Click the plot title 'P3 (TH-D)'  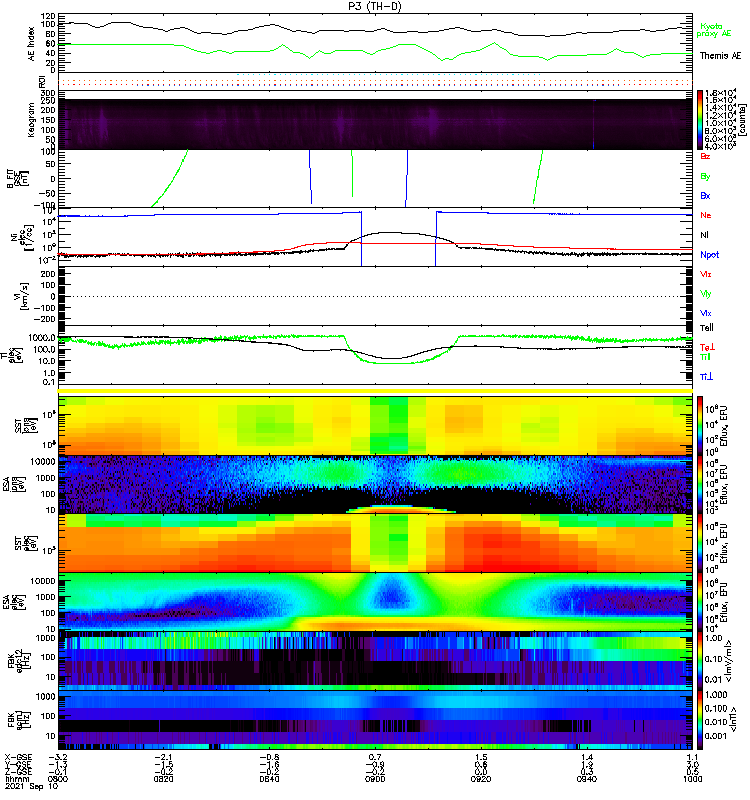tap(375, 6)
